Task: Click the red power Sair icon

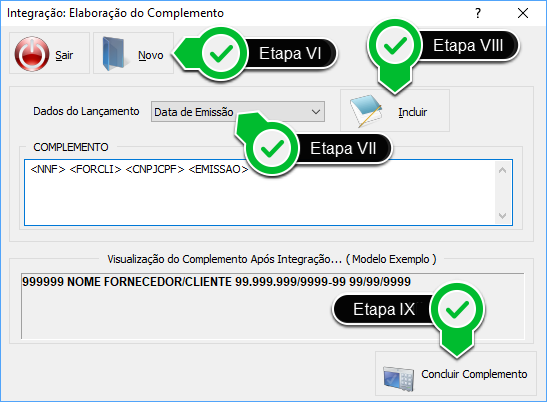Action: click(32, 54)
